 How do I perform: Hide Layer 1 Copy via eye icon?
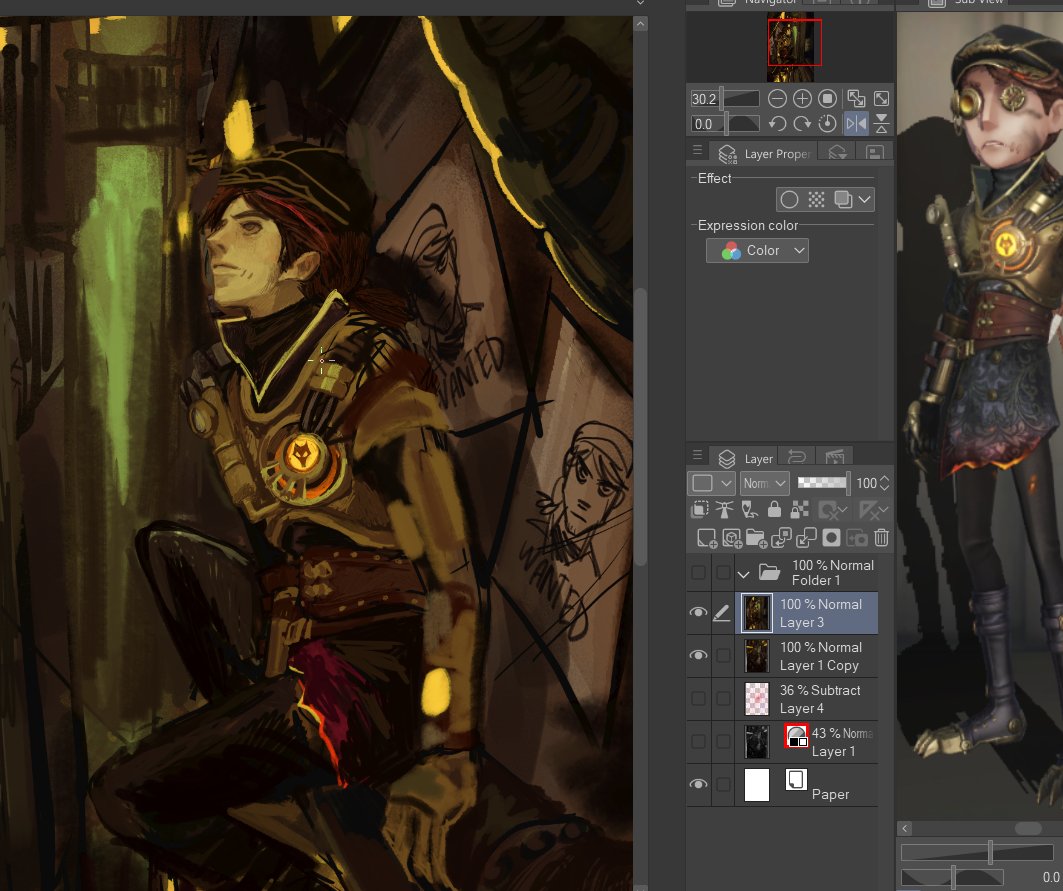tap(698, 655)
